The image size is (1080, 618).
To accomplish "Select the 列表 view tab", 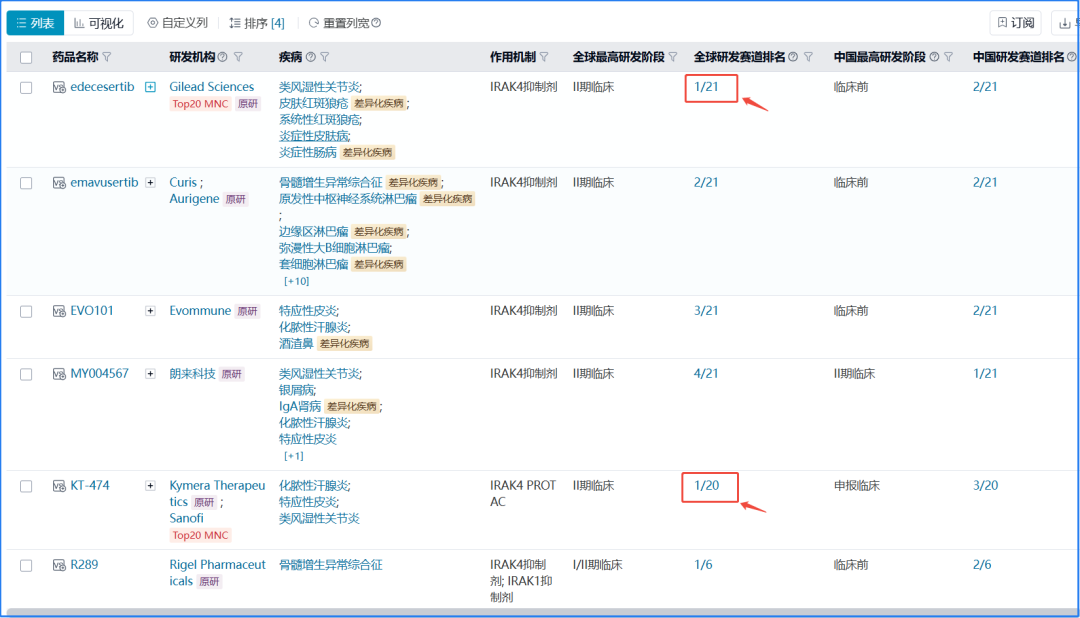I will pos(35,23).
